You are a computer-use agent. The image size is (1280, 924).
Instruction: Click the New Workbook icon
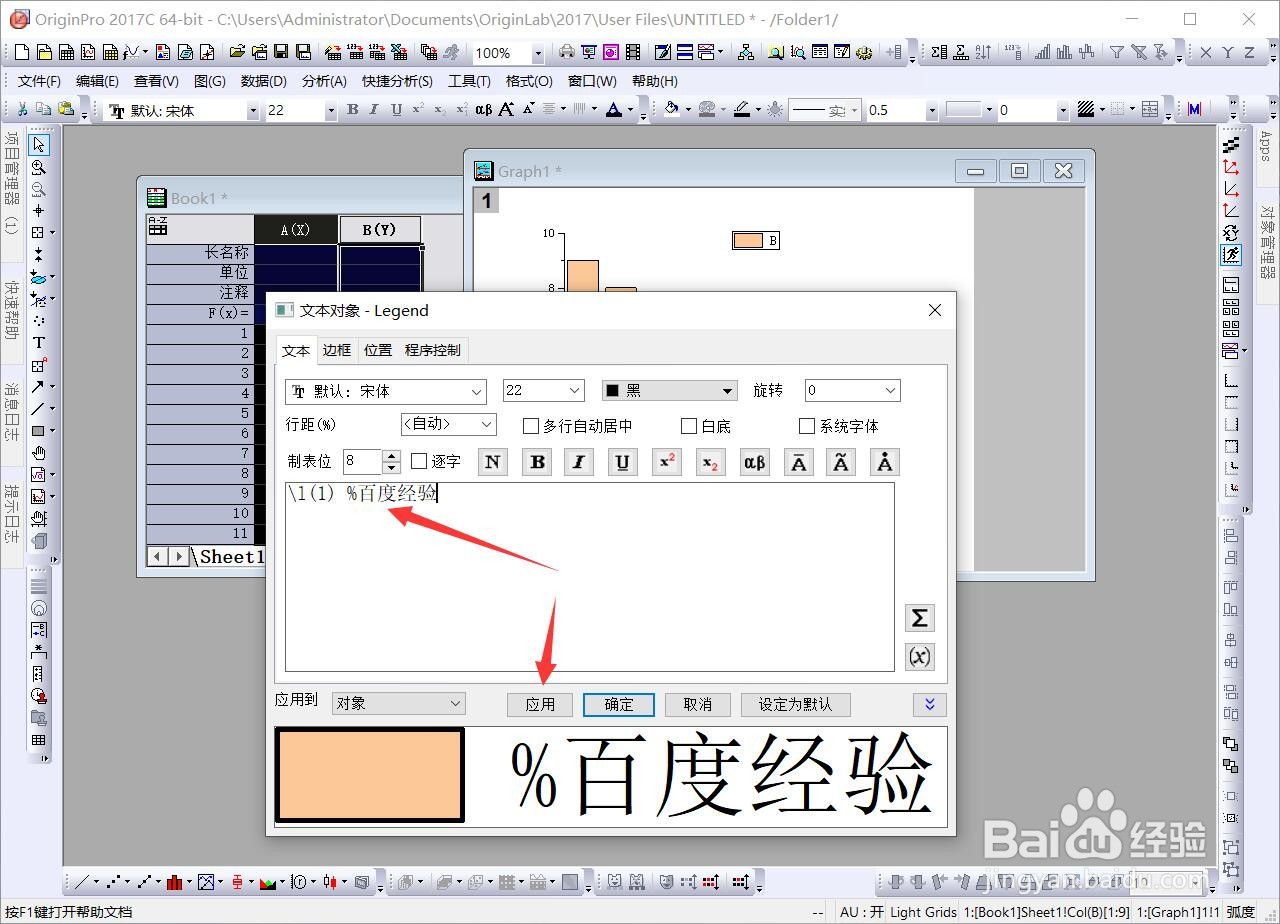66,52
